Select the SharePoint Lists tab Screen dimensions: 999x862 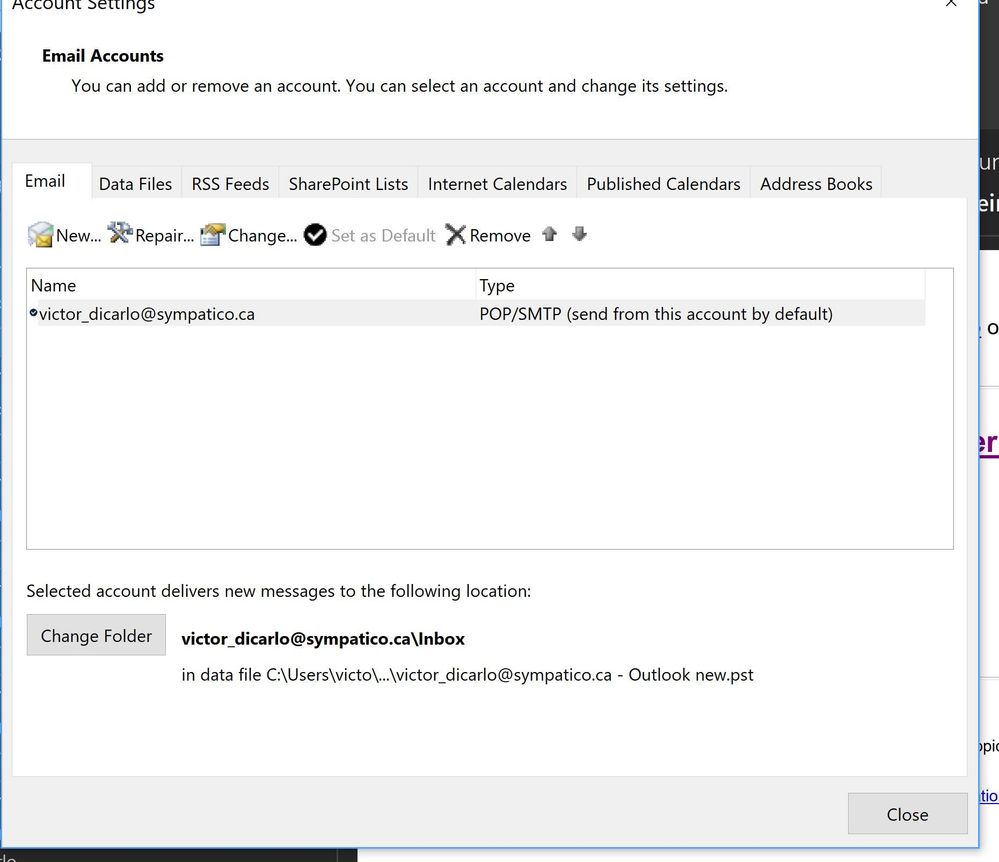point(347,183)
